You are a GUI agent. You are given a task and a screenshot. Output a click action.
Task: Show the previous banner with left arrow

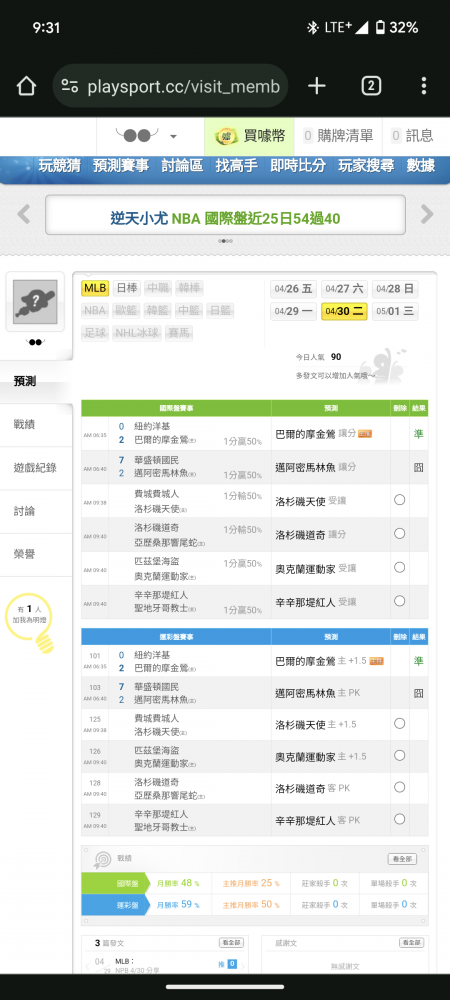(24, 214)
